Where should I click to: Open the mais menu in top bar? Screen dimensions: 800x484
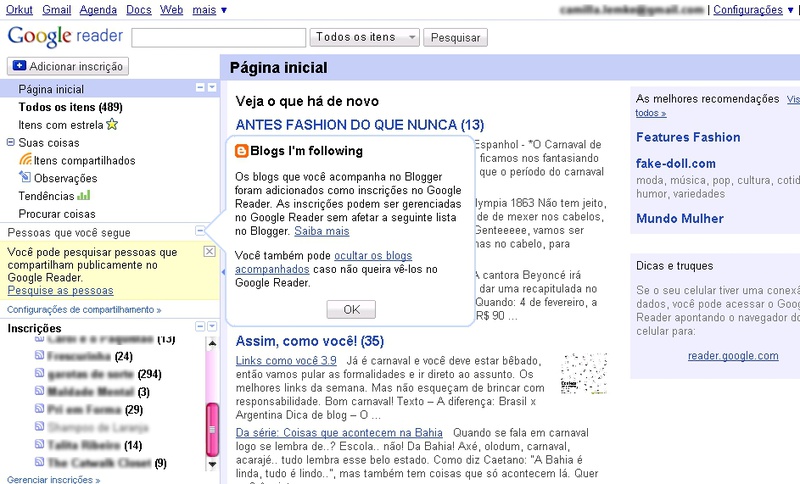click(x=210, y=10)
